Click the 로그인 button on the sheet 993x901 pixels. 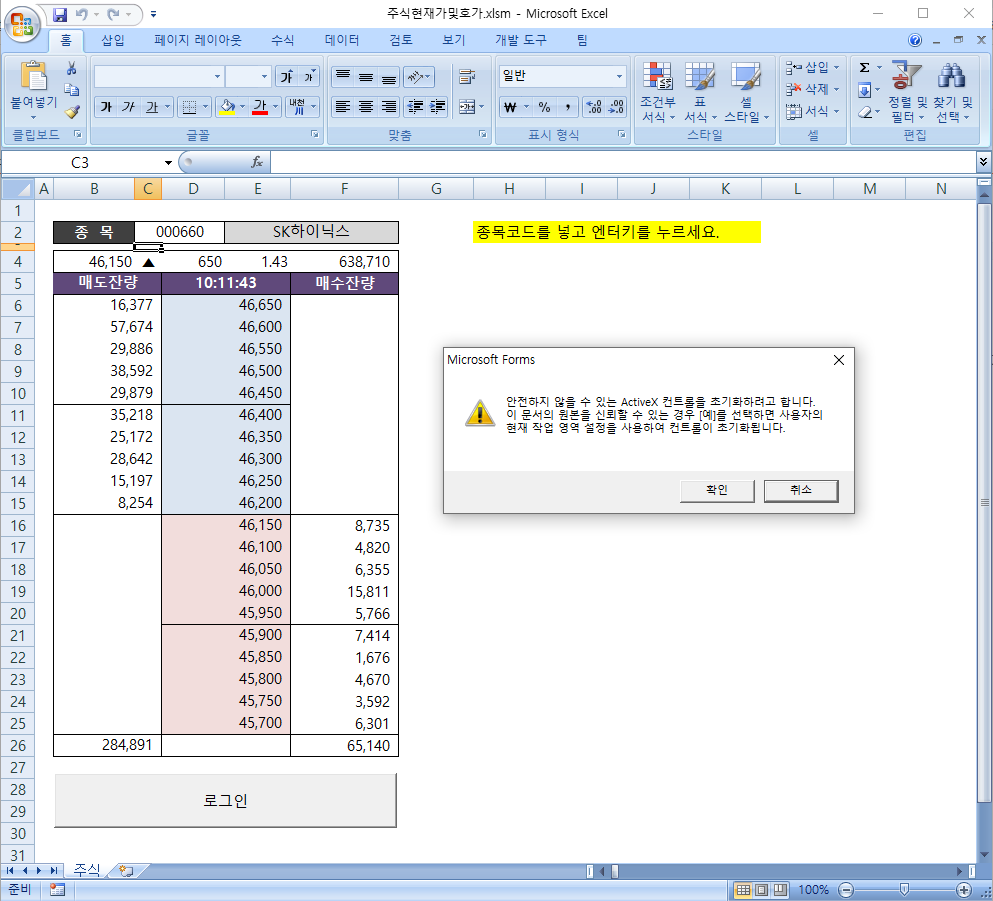[225, 800]
